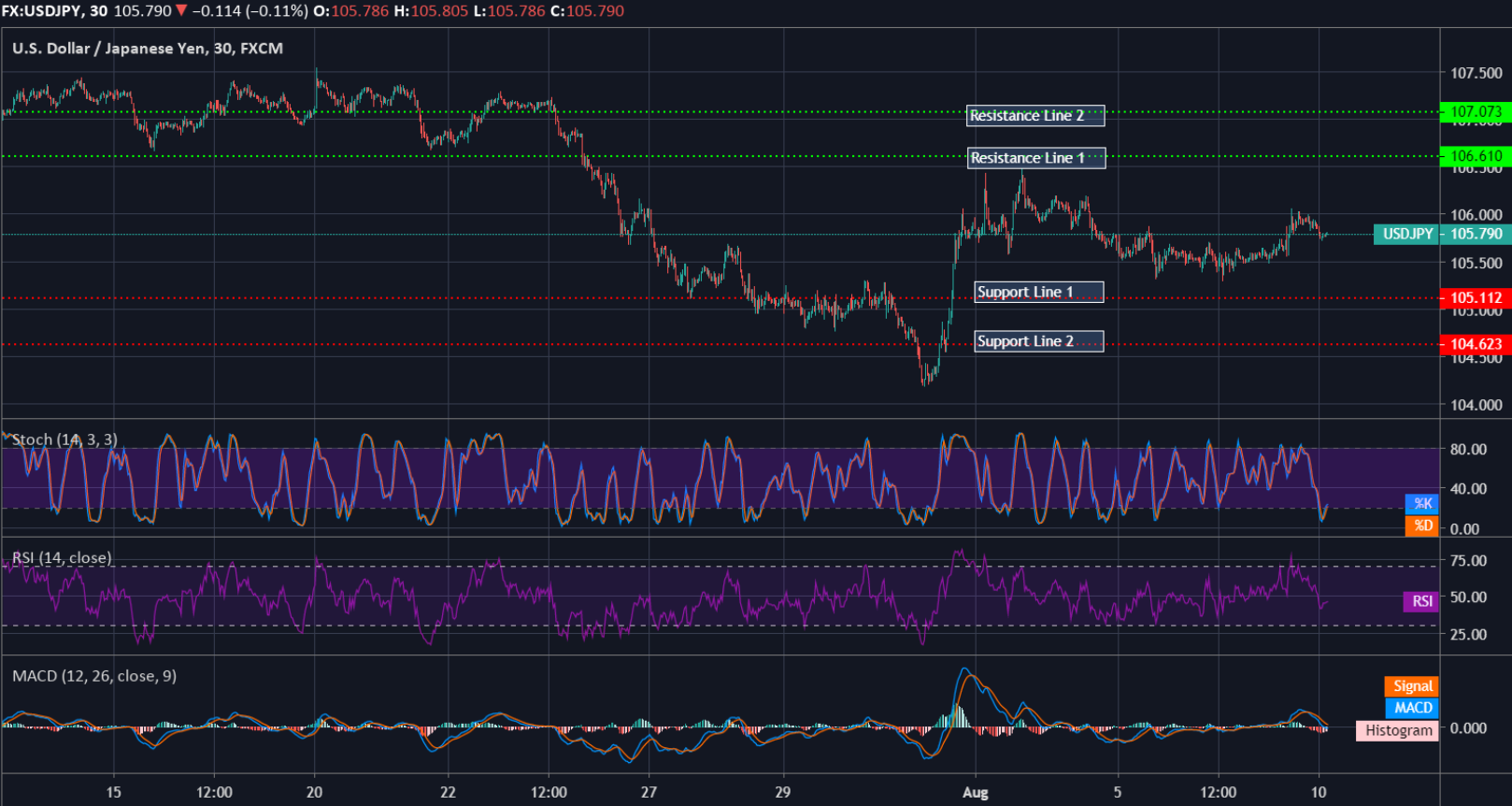Screen dimensions: 1512x806
Task: Click the Aug date on time axis
Action: (x=975, y=793)
